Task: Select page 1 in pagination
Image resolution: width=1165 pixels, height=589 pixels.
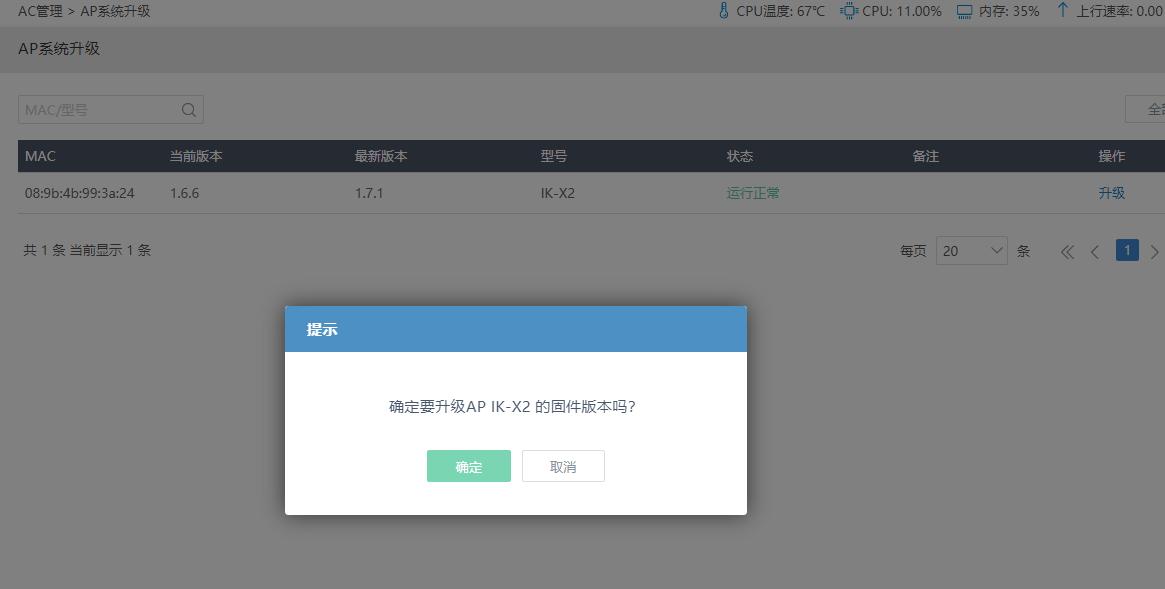Action: point(1127,250)
